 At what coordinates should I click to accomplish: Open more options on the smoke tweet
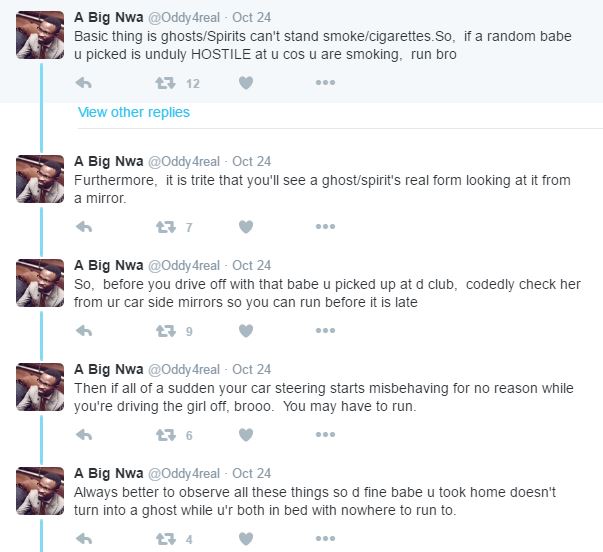[x=325, y=83]
